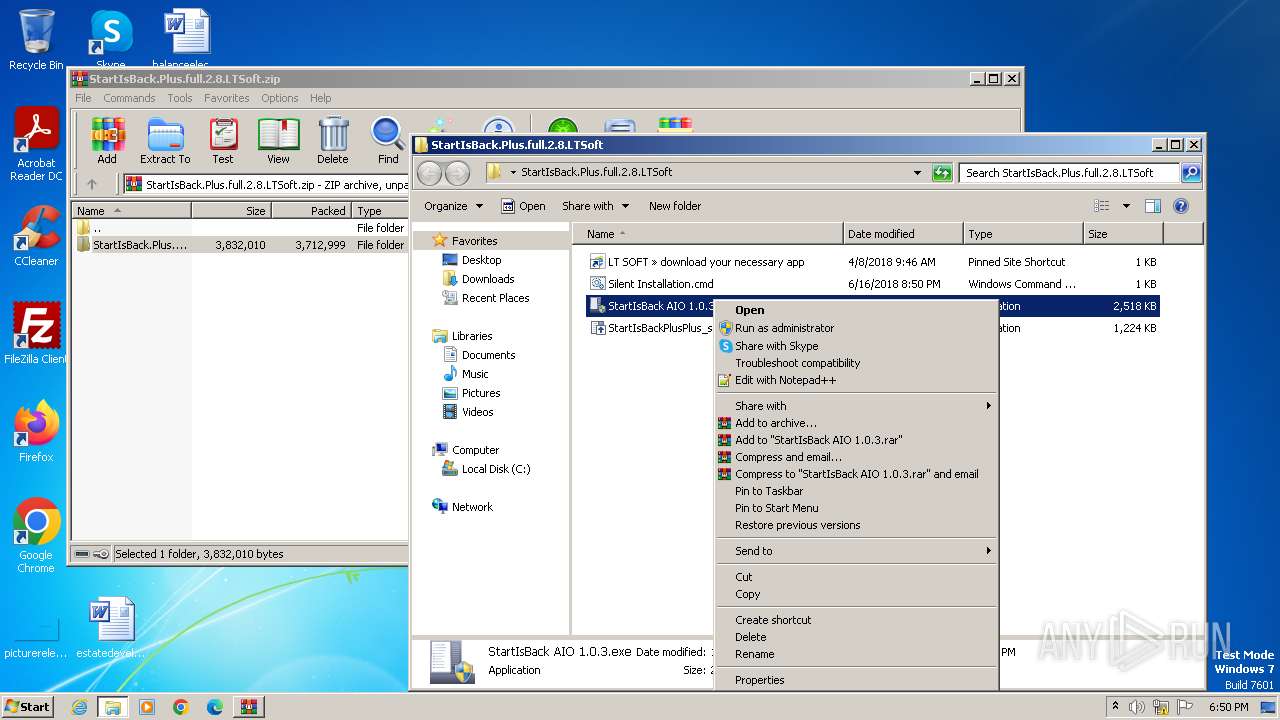This screenshot has width=1280, height=720.
Task: Click the taskbar clock showing 6:50 PM
Action: (x=1228, y=707)
